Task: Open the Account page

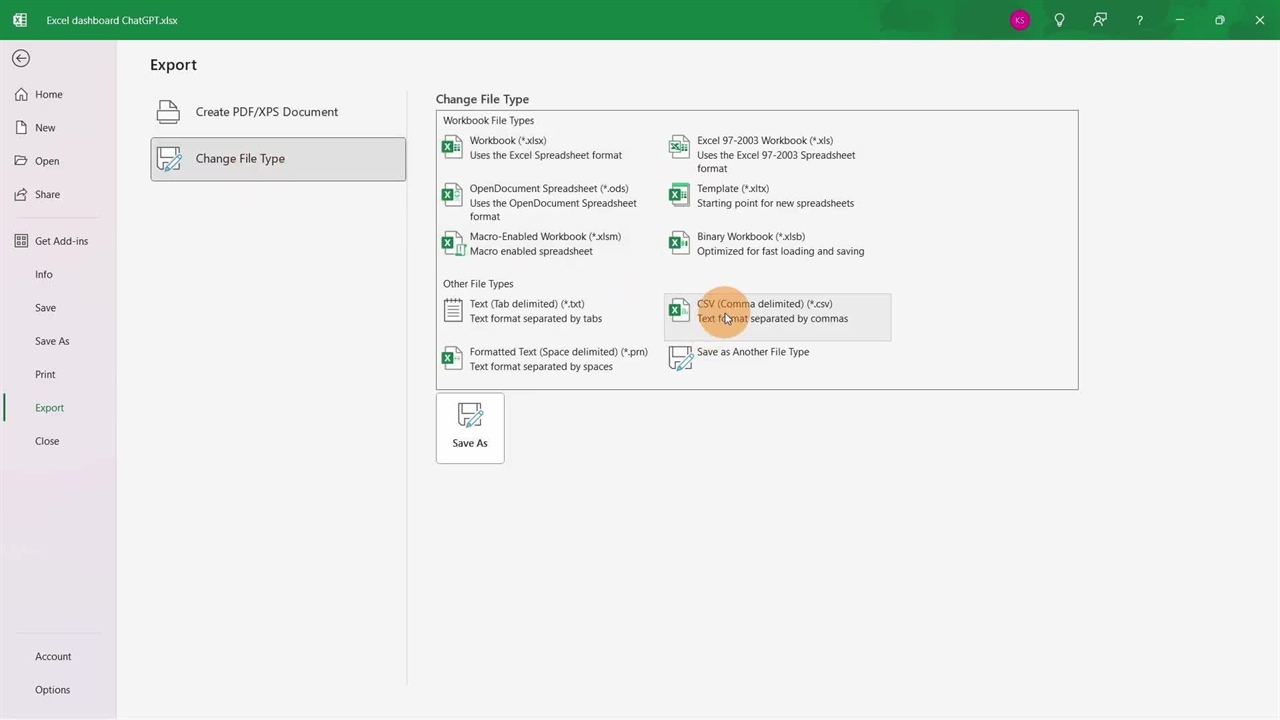Action: pos(53,657)
